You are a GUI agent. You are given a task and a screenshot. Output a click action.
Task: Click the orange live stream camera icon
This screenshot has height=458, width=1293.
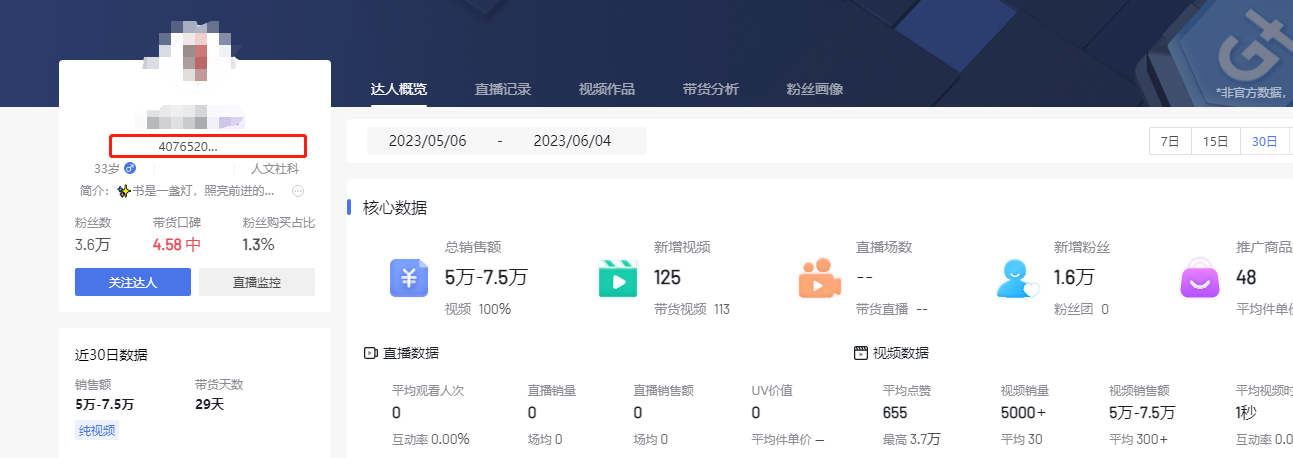pos(819,278)
